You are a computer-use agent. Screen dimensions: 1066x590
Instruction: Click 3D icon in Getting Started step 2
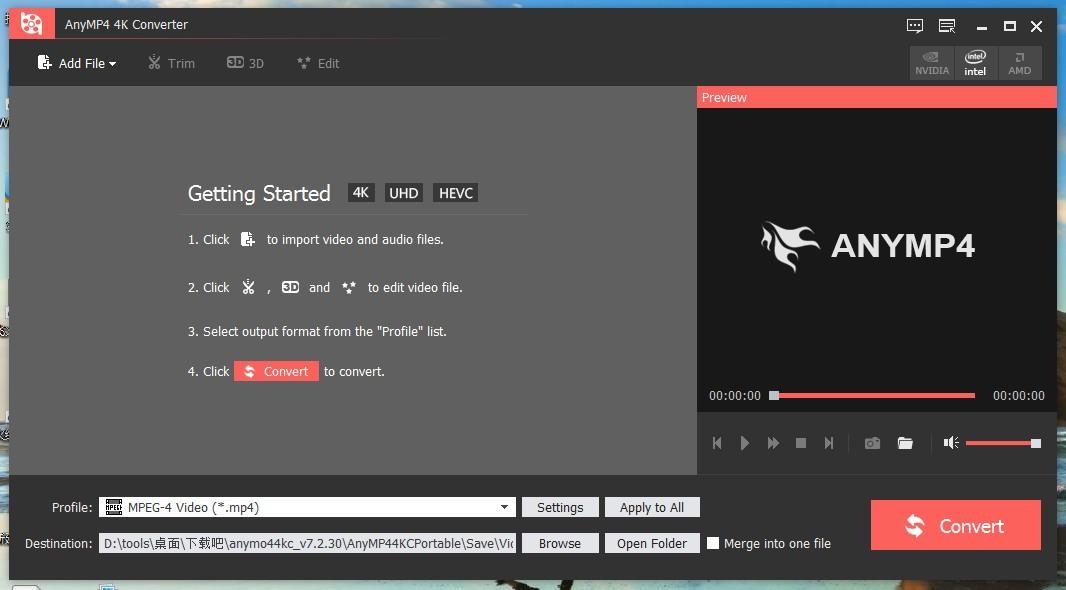click(290, 287)
